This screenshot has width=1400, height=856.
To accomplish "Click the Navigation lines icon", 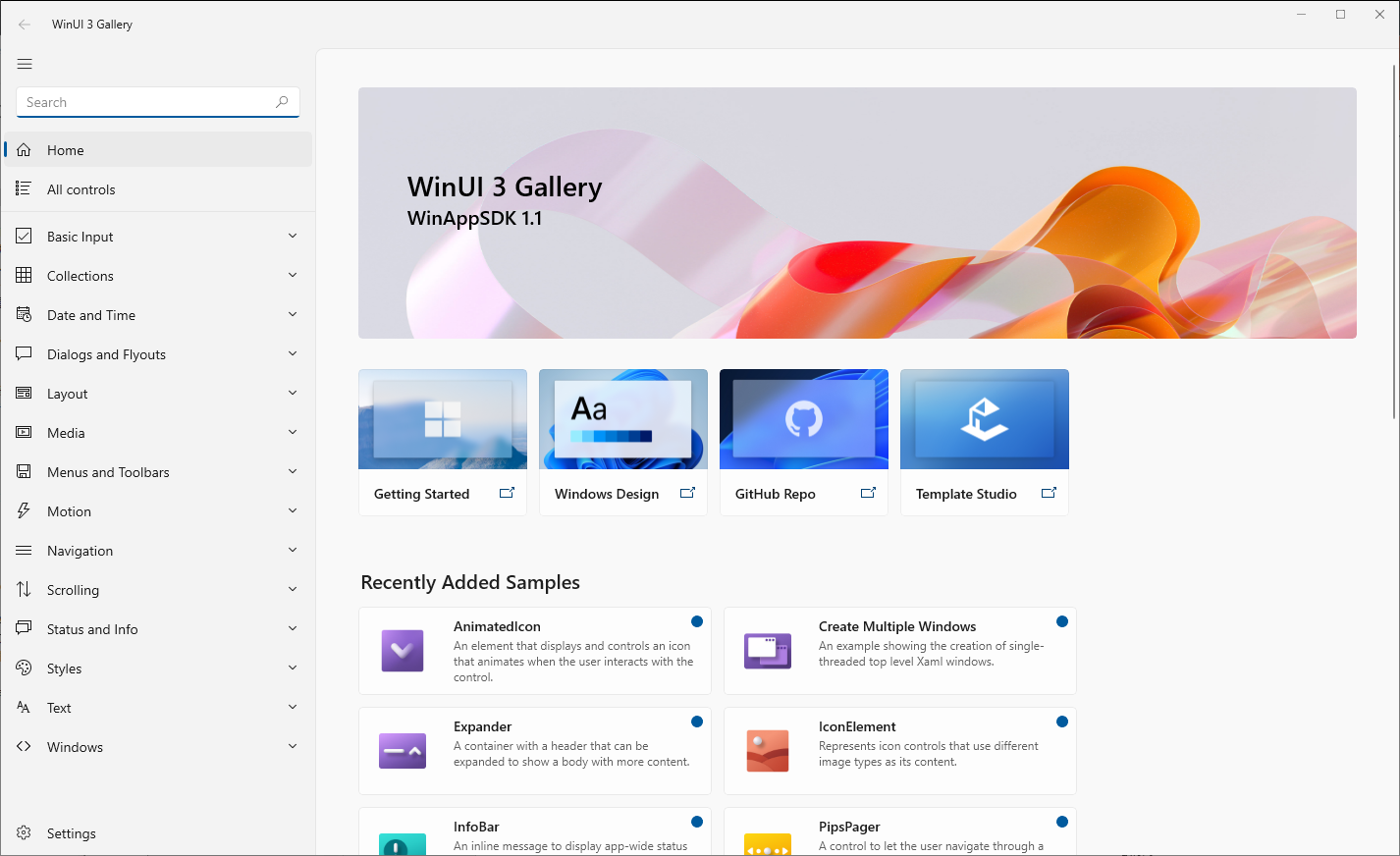I will [25, 550].
